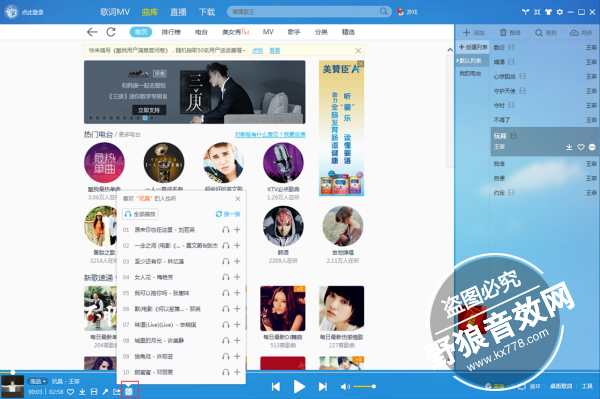600x399 pixels.
Task: Click 全部播放 button in the popup
Action: (140, 214)
